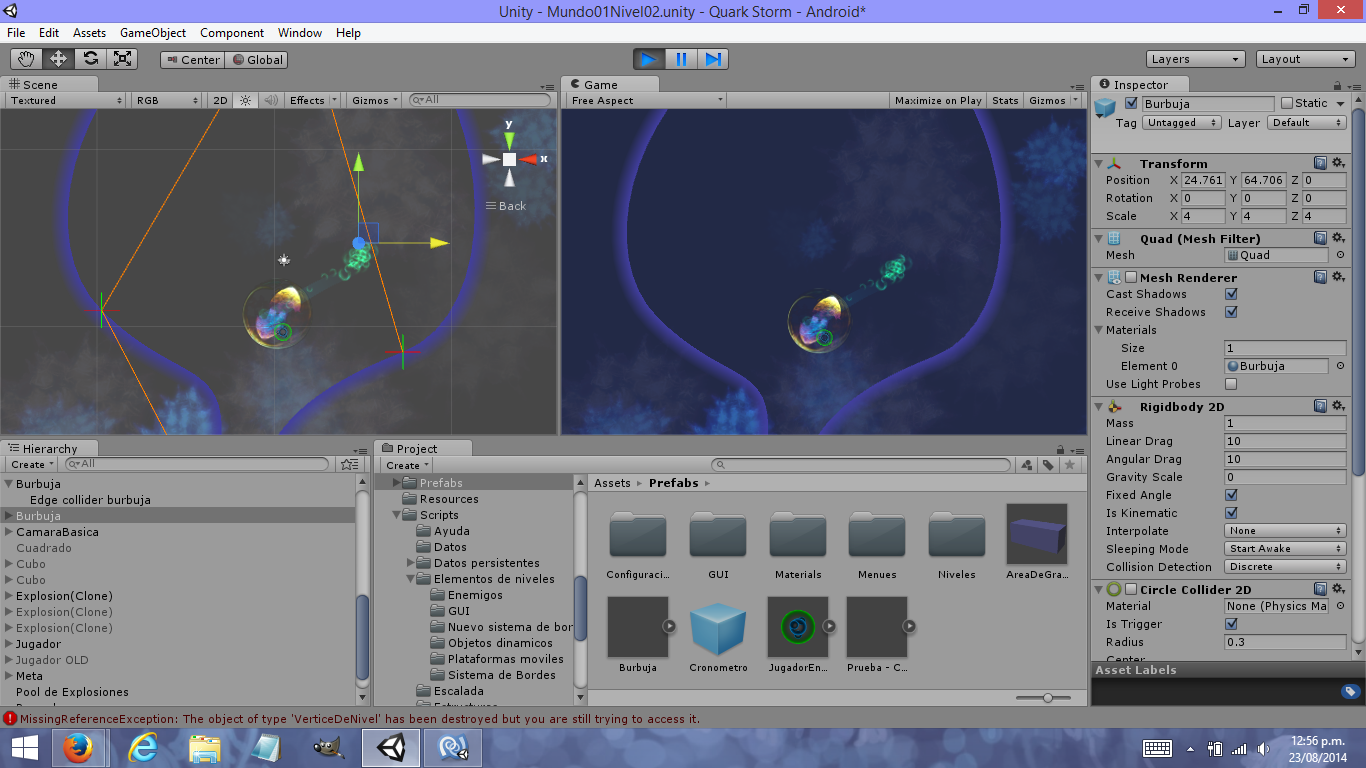Select the JugadorEn prefab thumbnail
Image resolution: width=1366 pixels, height=768 pixels.
(798, 627)
